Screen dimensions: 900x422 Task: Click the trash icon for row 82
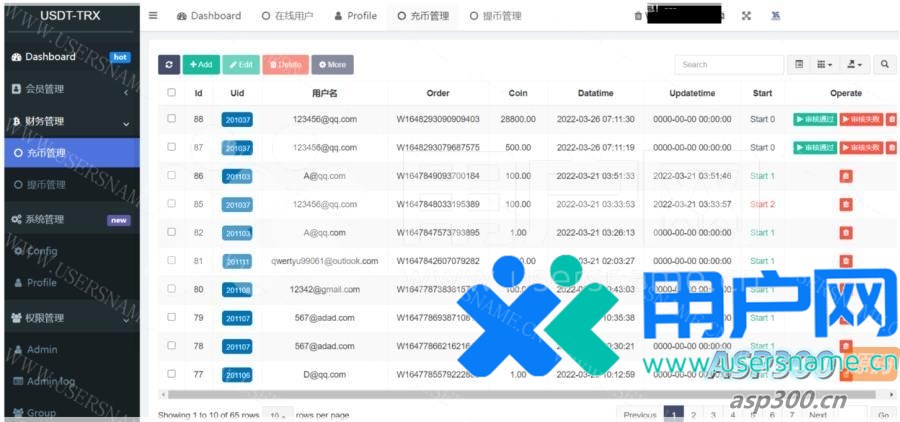(x=846, y=233)
